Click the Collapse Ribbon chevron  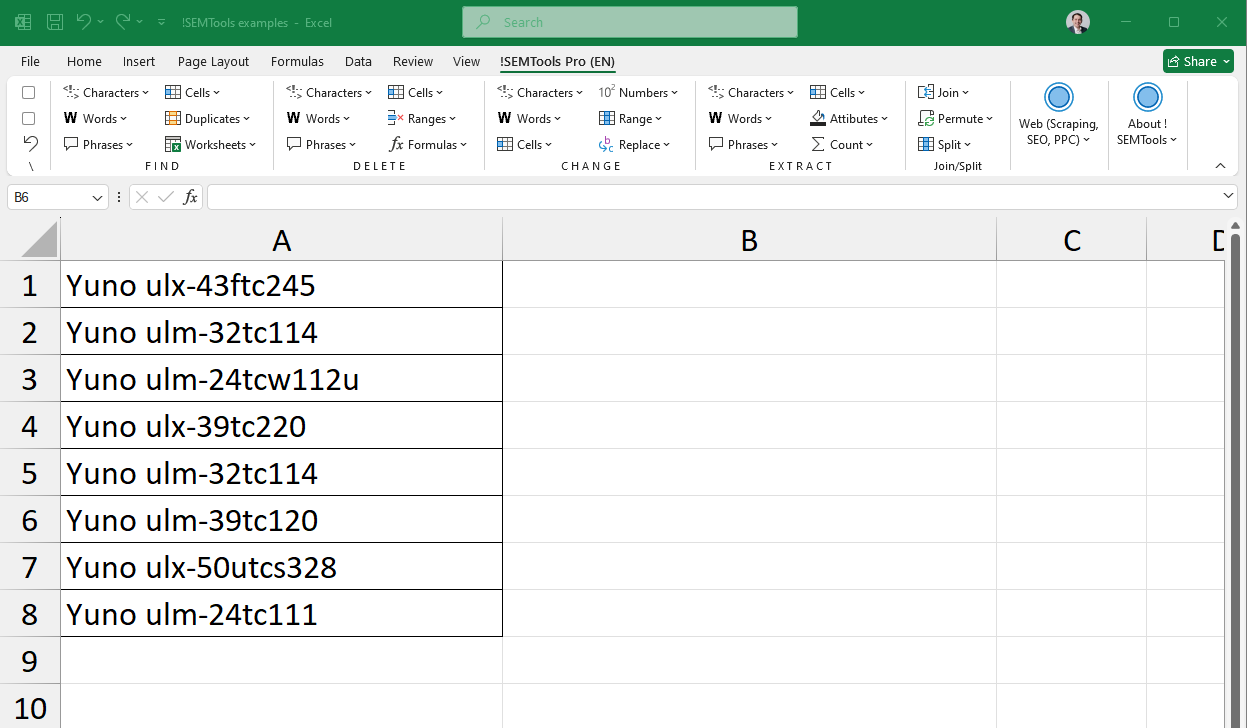pos(1220,165)
